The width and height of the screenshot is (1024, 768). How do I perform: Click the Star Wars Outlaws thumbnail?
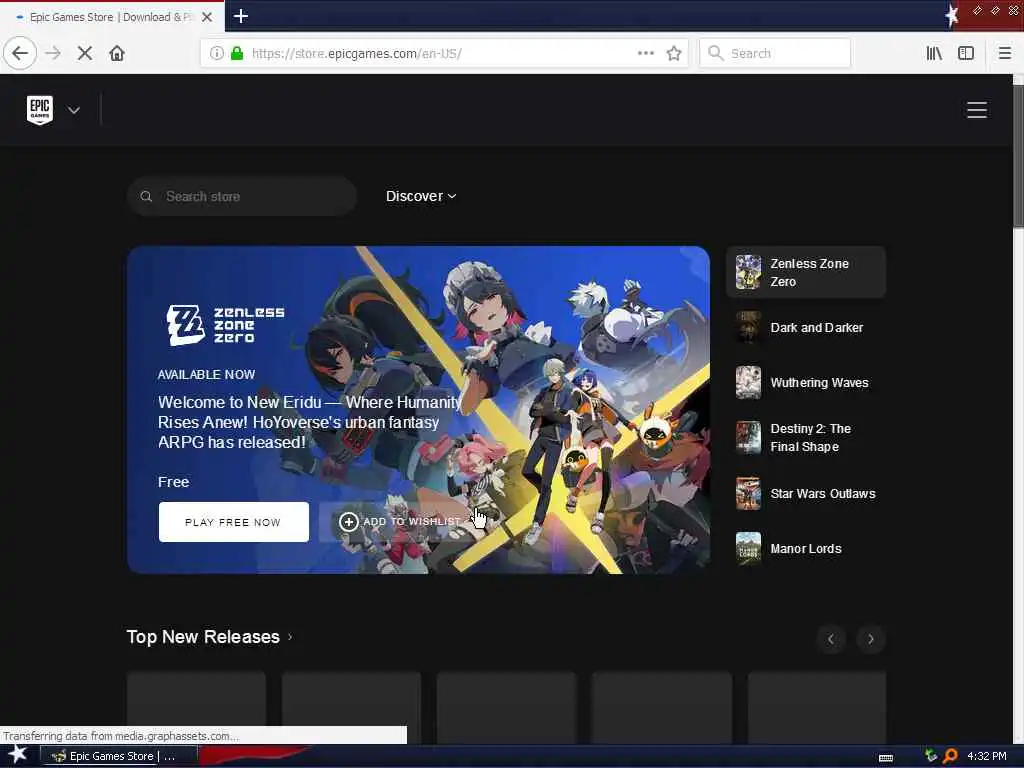pos(748,494)
